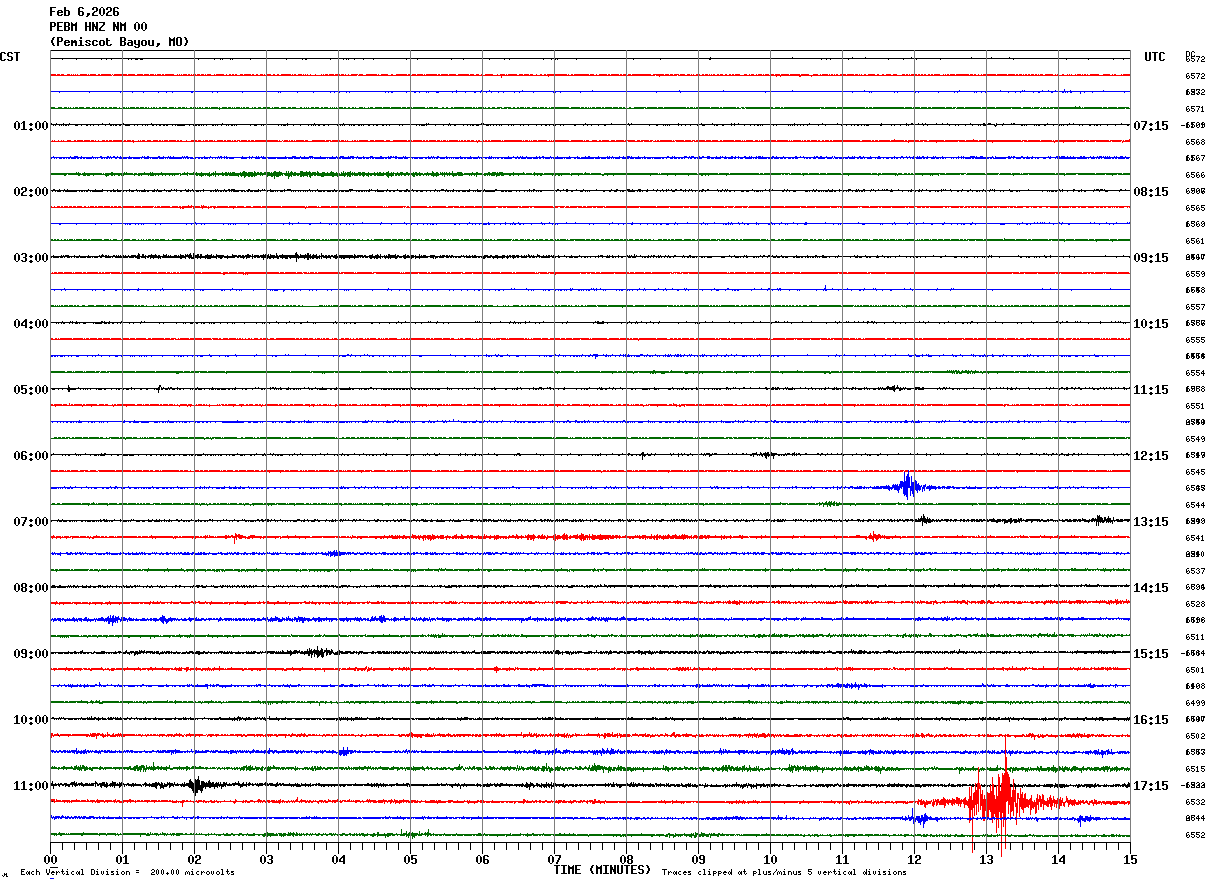Image resolution: width=1210 pixels, height=886 pixels.
Task: Click the 13:15 UTC row label
Action: click(x=1151, y=522)
